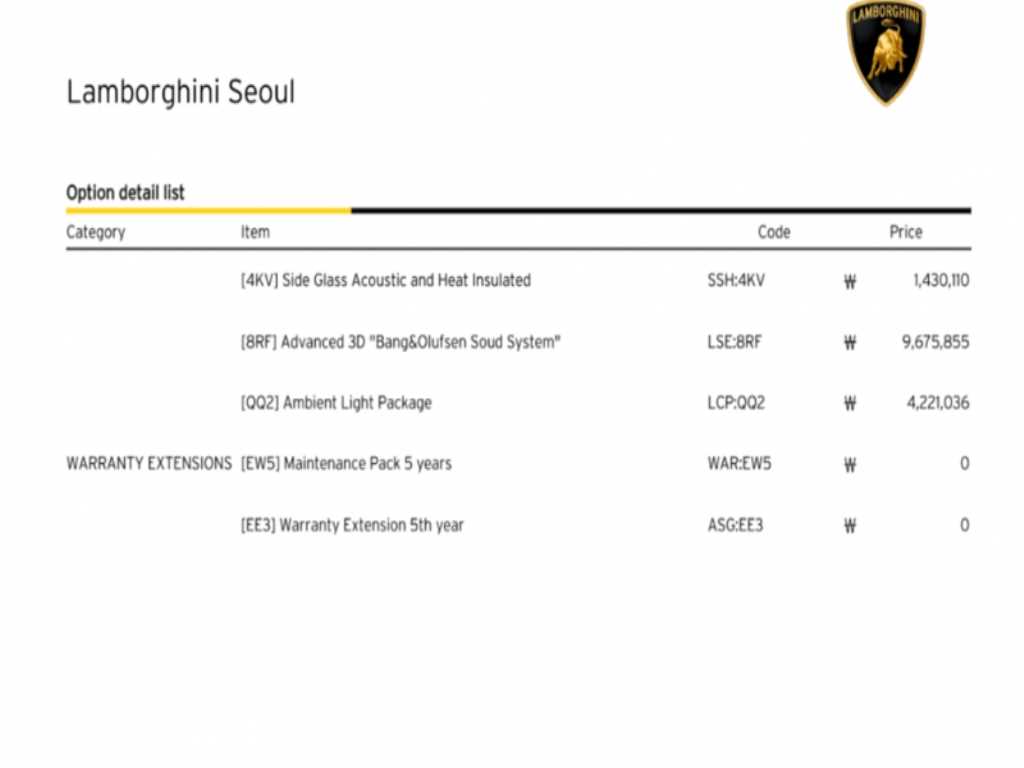Screen dimensions: 1024x768
Task: Click the won symbol for Bang&Olufsen row
Action: pos(850,343)
